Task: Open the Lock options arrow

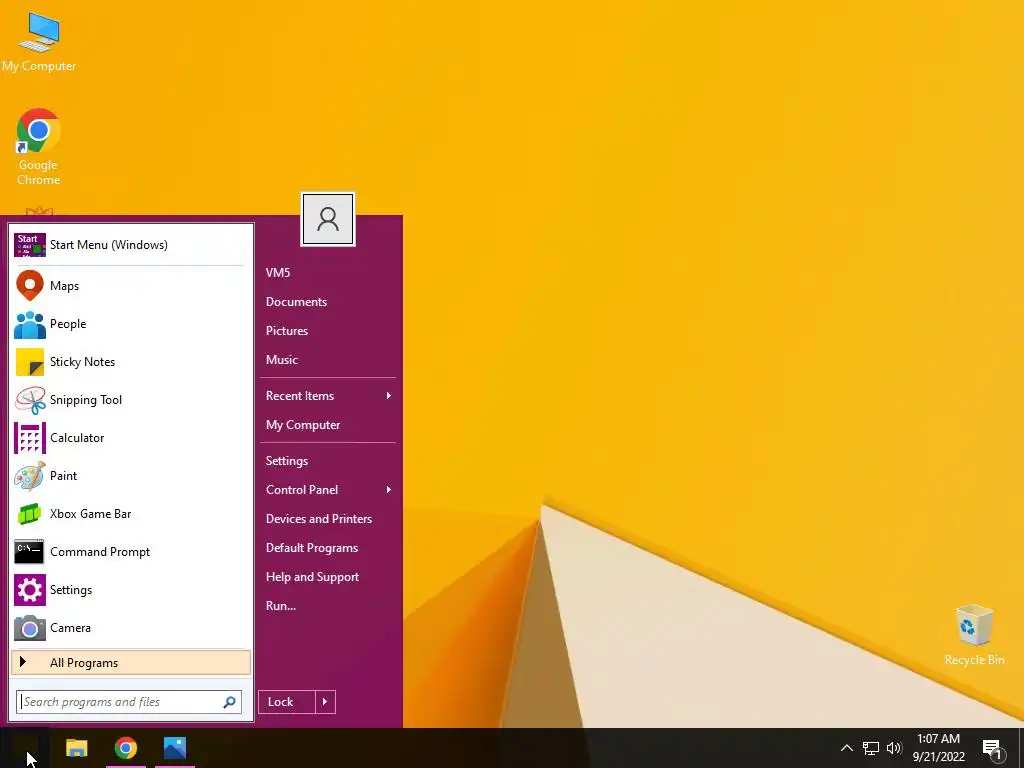Action: pyautogui.click(x=325, y=702)
